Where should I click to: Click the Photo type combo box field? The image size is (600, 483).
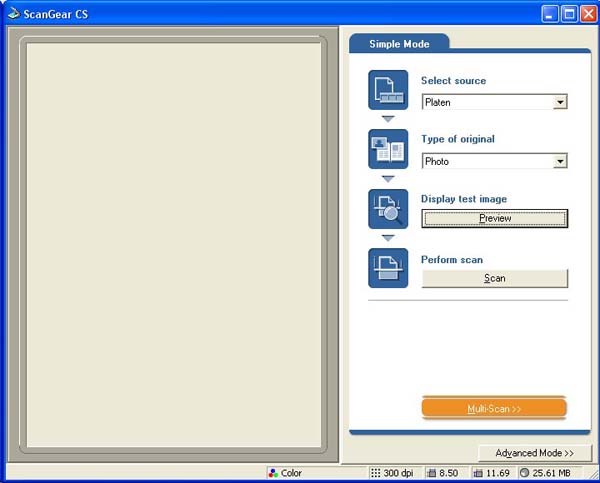(494, 161)
